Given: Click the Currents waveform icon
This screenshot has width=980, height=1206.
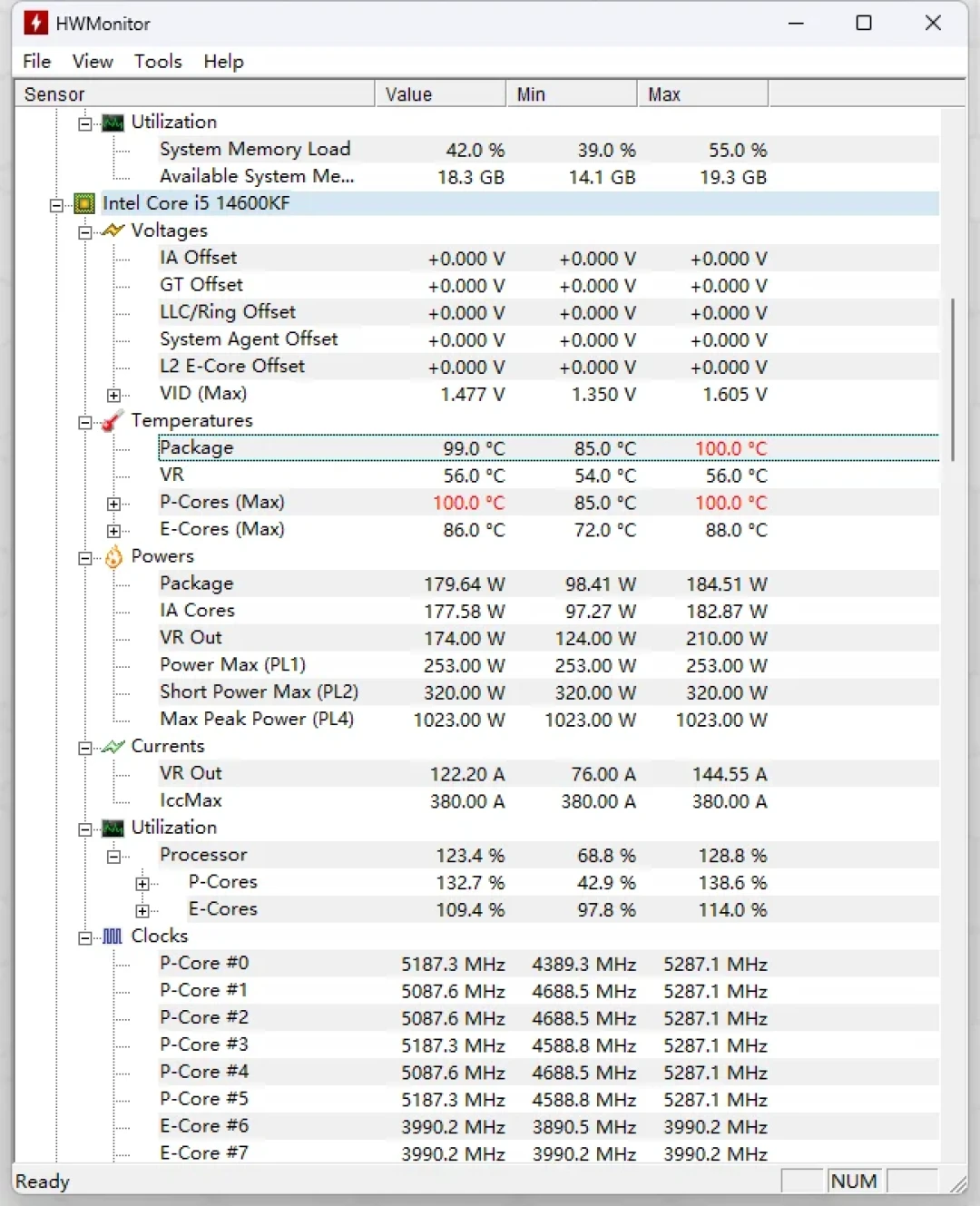Looking at the screenshot, I should [x=113, y=746].
